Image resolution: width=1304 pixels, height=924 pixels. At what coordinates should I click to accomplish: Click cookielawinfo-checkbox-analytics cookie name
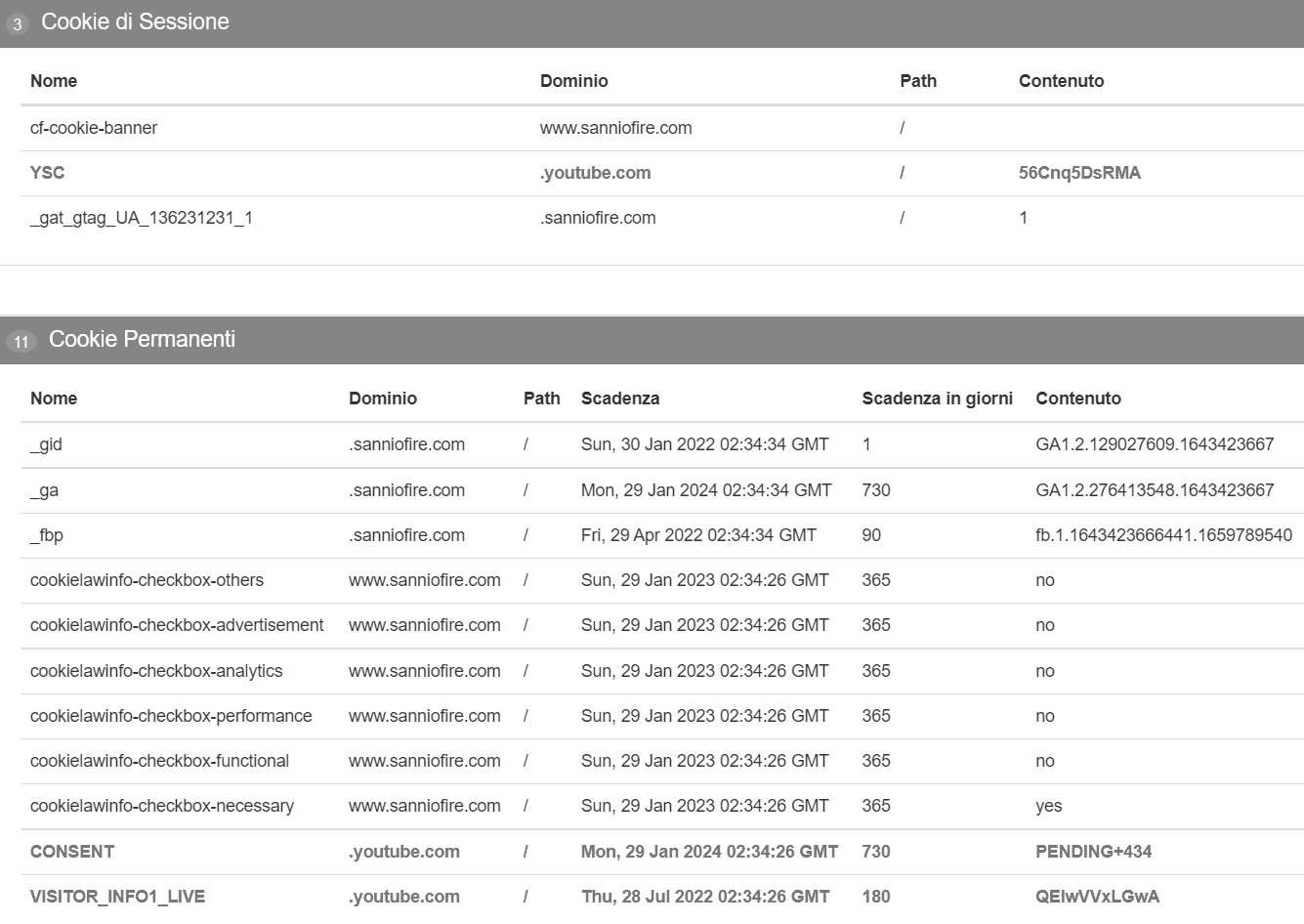coord(156,671)
